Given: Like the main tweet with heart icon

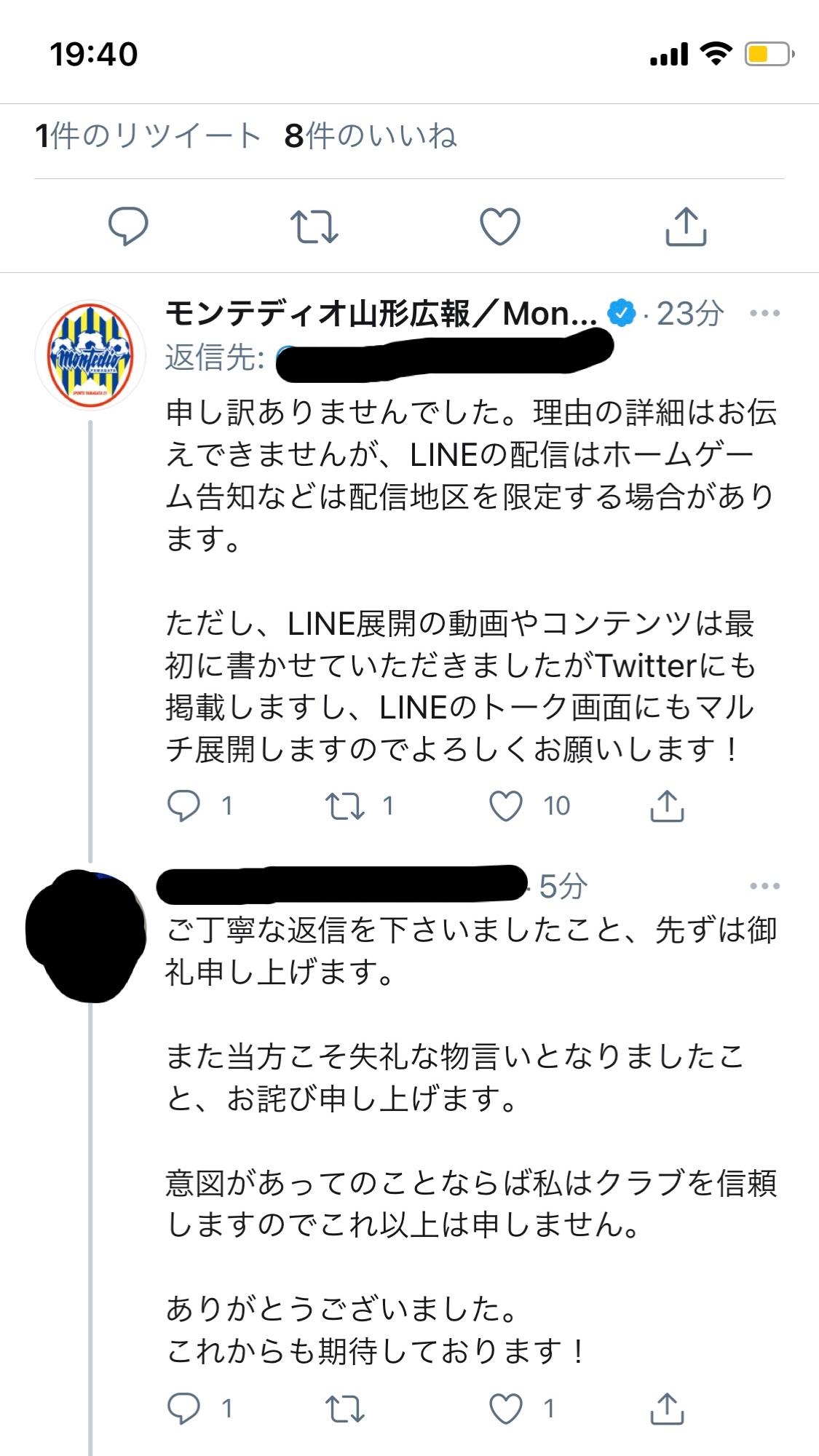Looking at the screenshot, I should 500,226.
